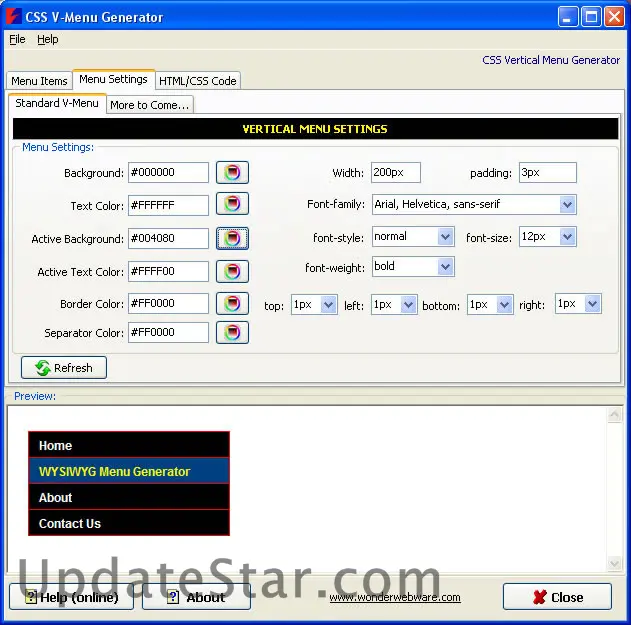Pick a color for Separator Color
Image resolution: width=631 pixels, height=625 pixels.
click(x=232, y=332)
